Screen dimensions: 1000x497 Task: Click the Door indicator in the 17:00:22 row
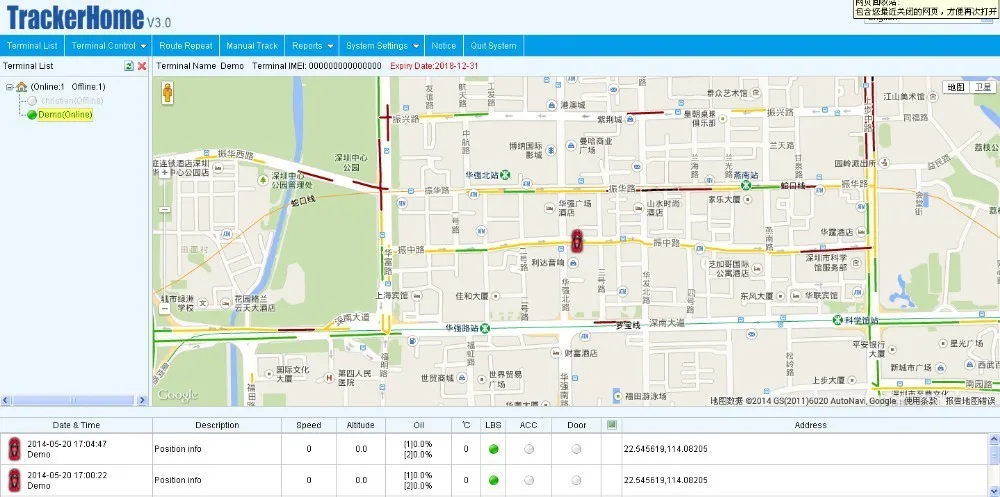coord(577,480)
